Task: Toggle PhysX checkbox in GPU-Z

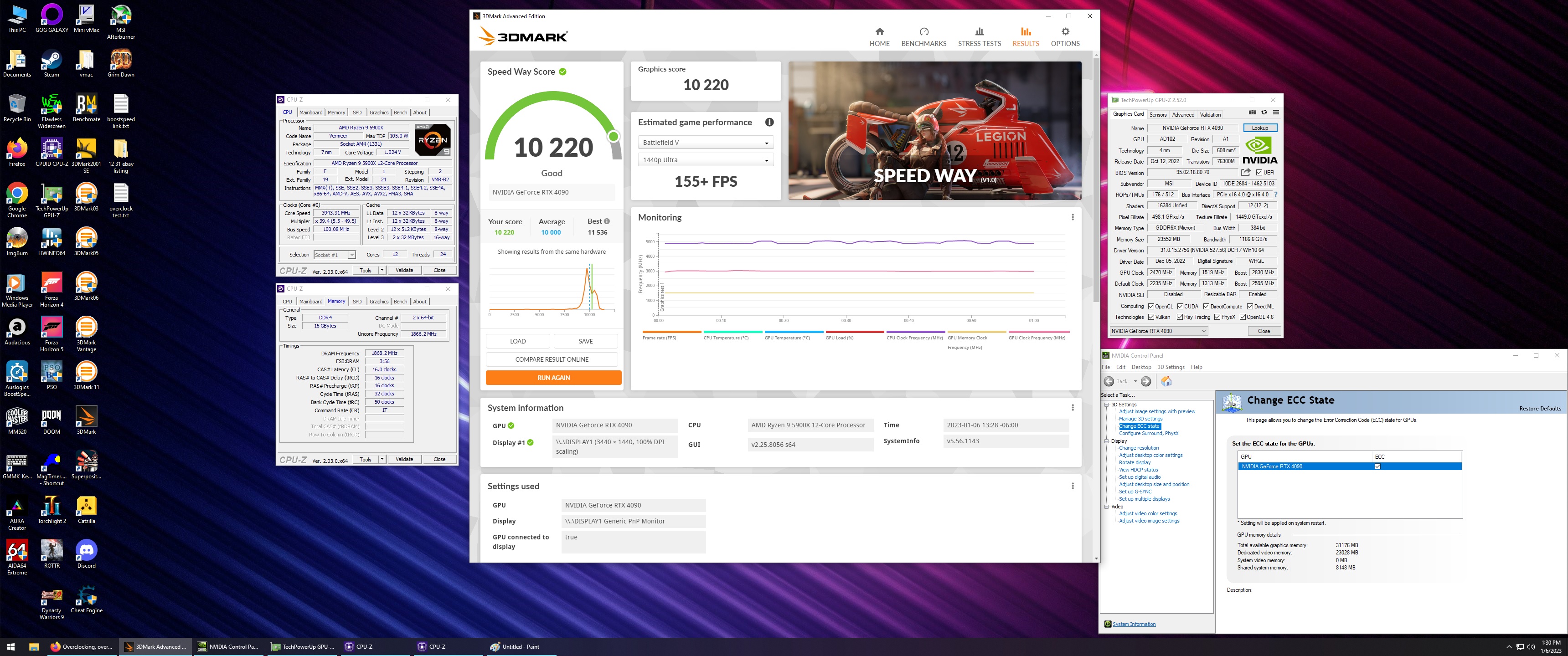Action: (1217, 317)
